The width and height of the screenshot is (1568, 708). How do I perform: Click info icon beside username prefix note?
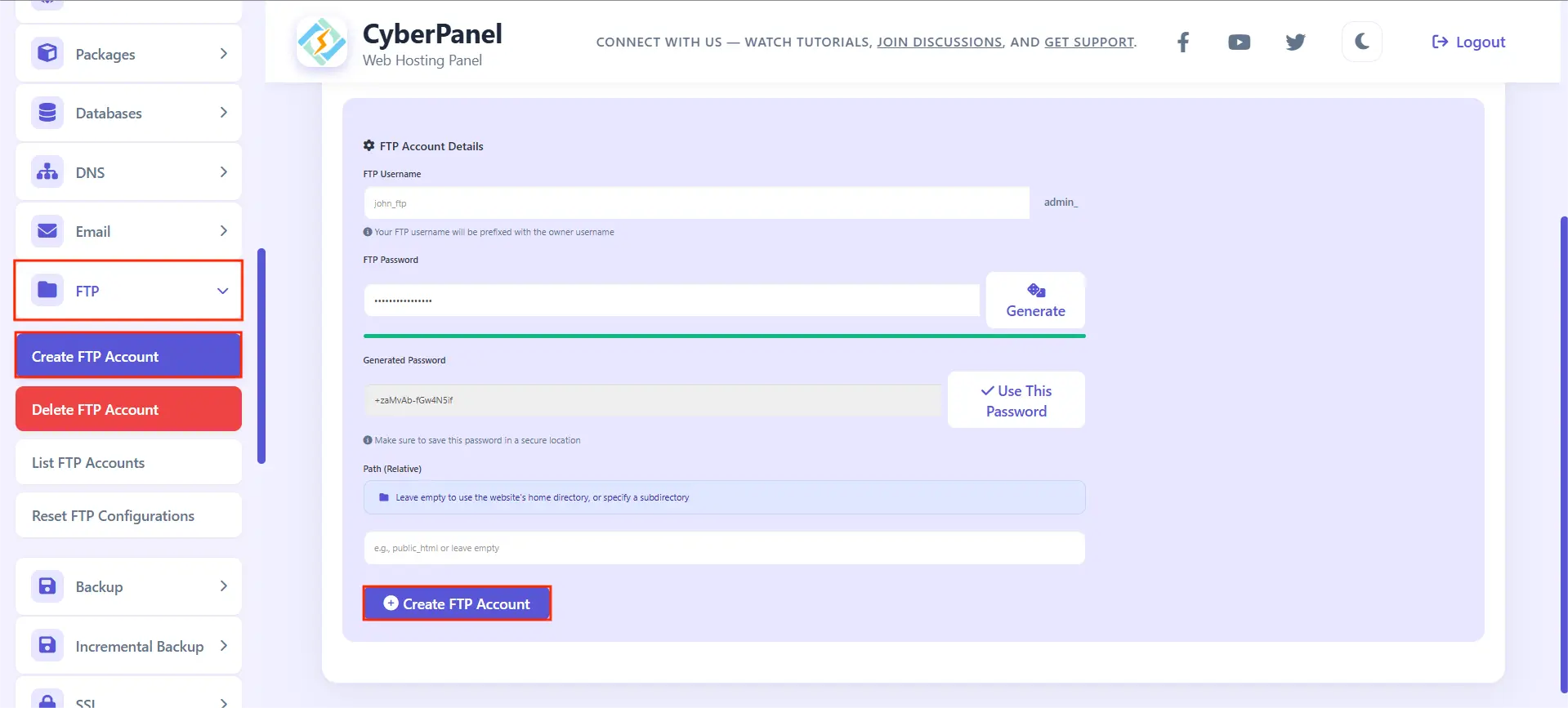click(368, 232)
